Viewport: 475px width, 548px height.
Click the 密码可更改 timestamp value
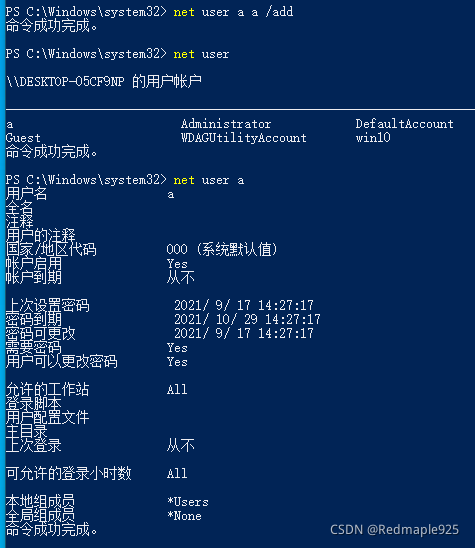coord(244,333)
